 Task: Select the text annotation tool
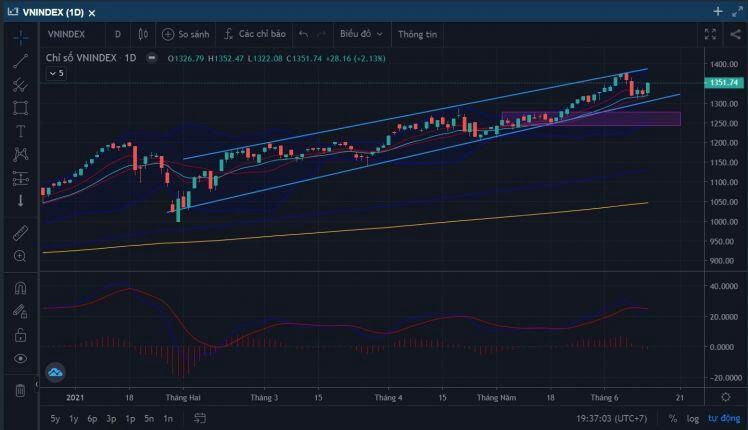click(20, 131)
